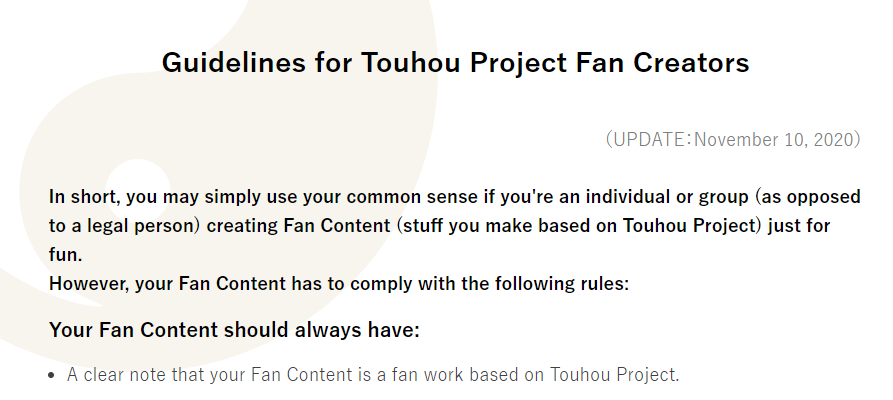The height and width of the screenshot is (400, 893).
Task: Click the 'Guidelines for Touhou Project Fan Creators' heading
Action: coord(455,63)
